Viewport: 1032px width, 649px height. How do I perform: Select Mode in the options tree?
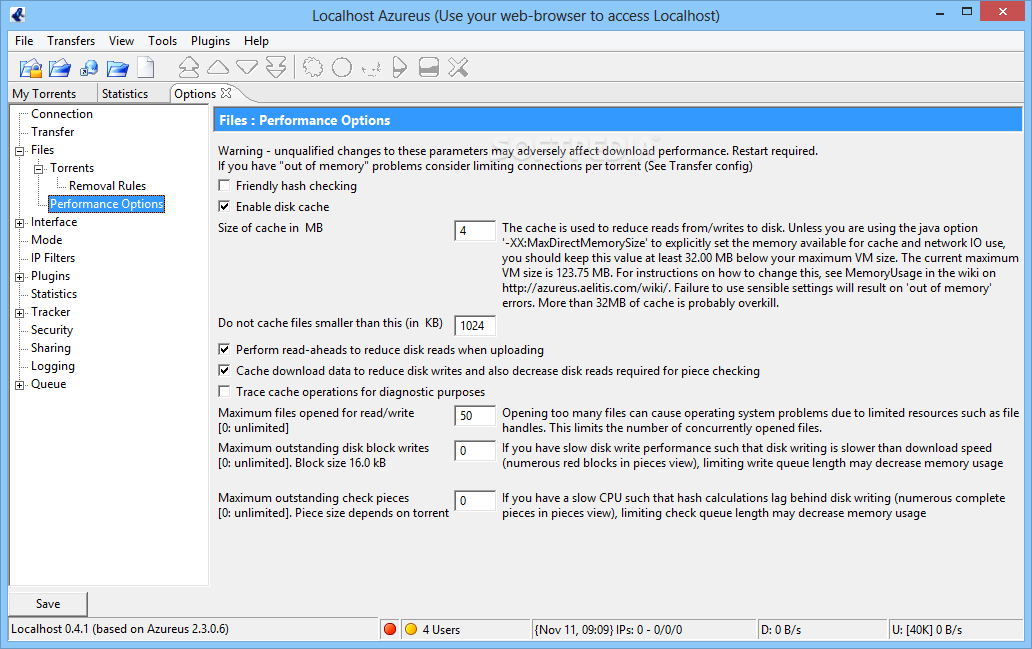(47, 240)
